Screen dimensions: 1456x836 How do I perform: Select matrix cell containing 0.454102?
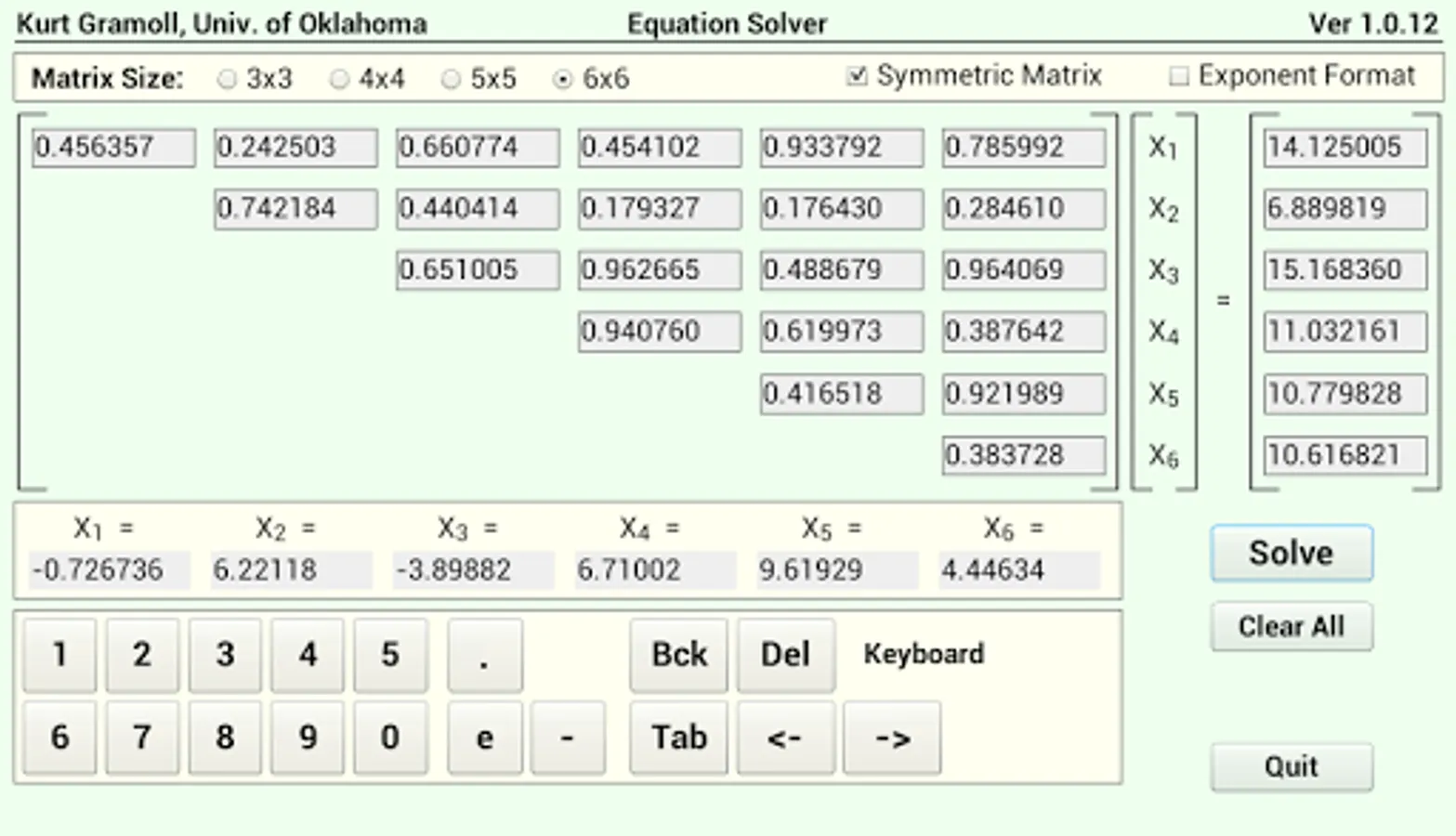click(x=660, y=148)
